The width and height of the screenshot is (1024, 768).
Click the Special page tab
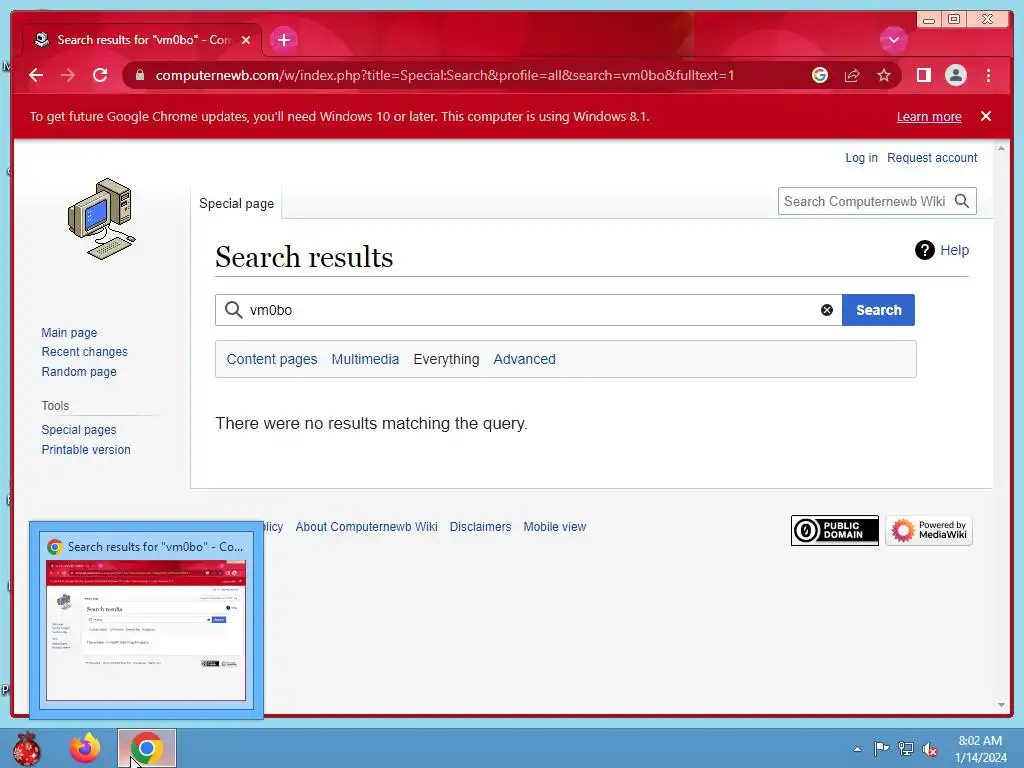(236, 204)
